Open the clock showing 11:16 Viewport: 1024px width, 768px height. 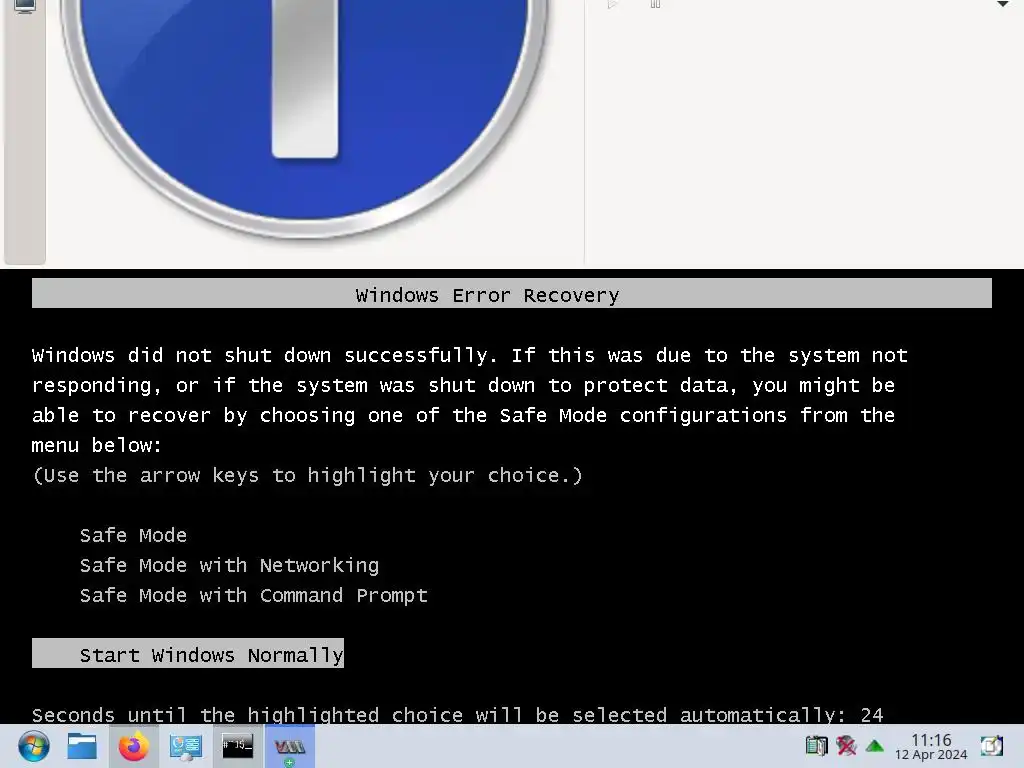[x=931, y=746]
